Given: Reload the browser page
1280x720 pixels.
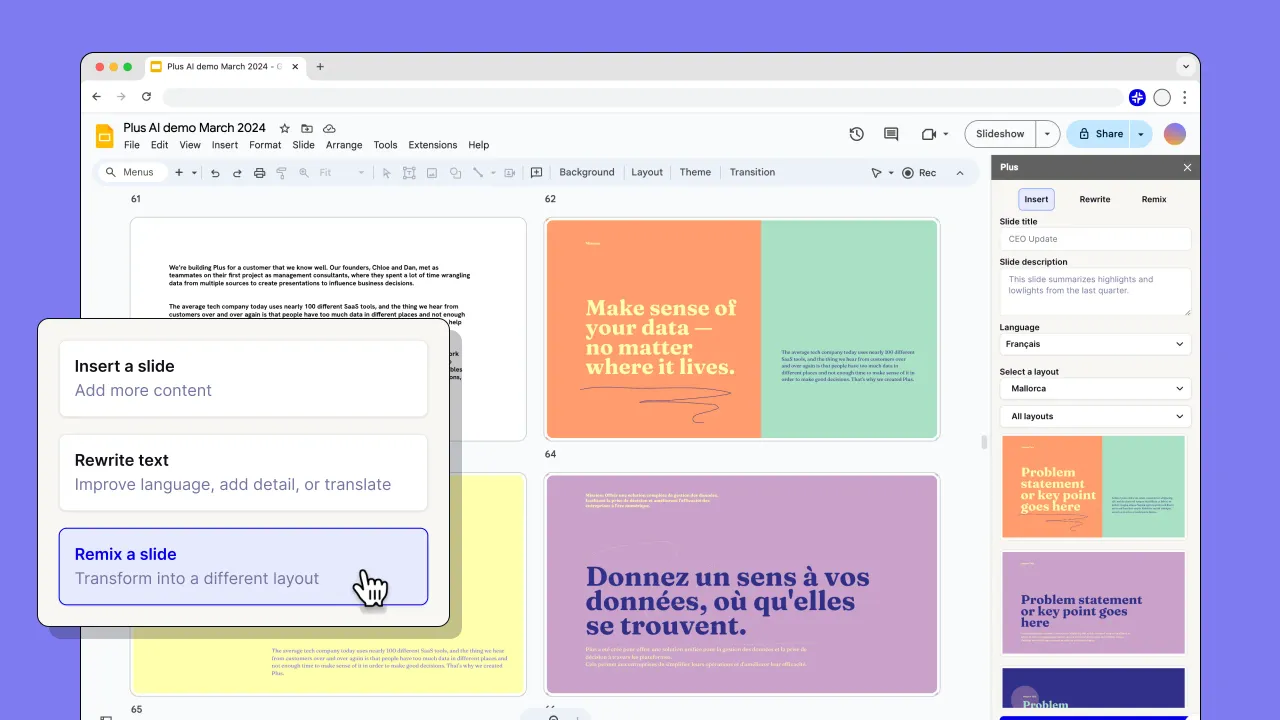Looking at the screenshot, I should click(146, 97).
